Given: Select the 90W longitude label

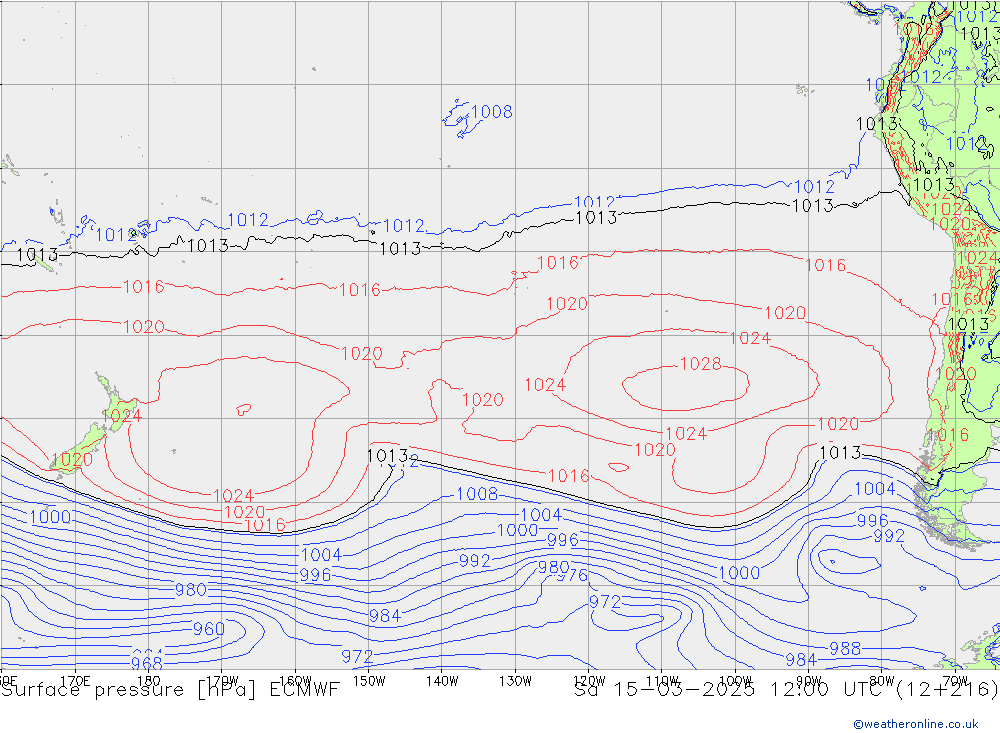Looking at the screenshot, I should 809,681.
